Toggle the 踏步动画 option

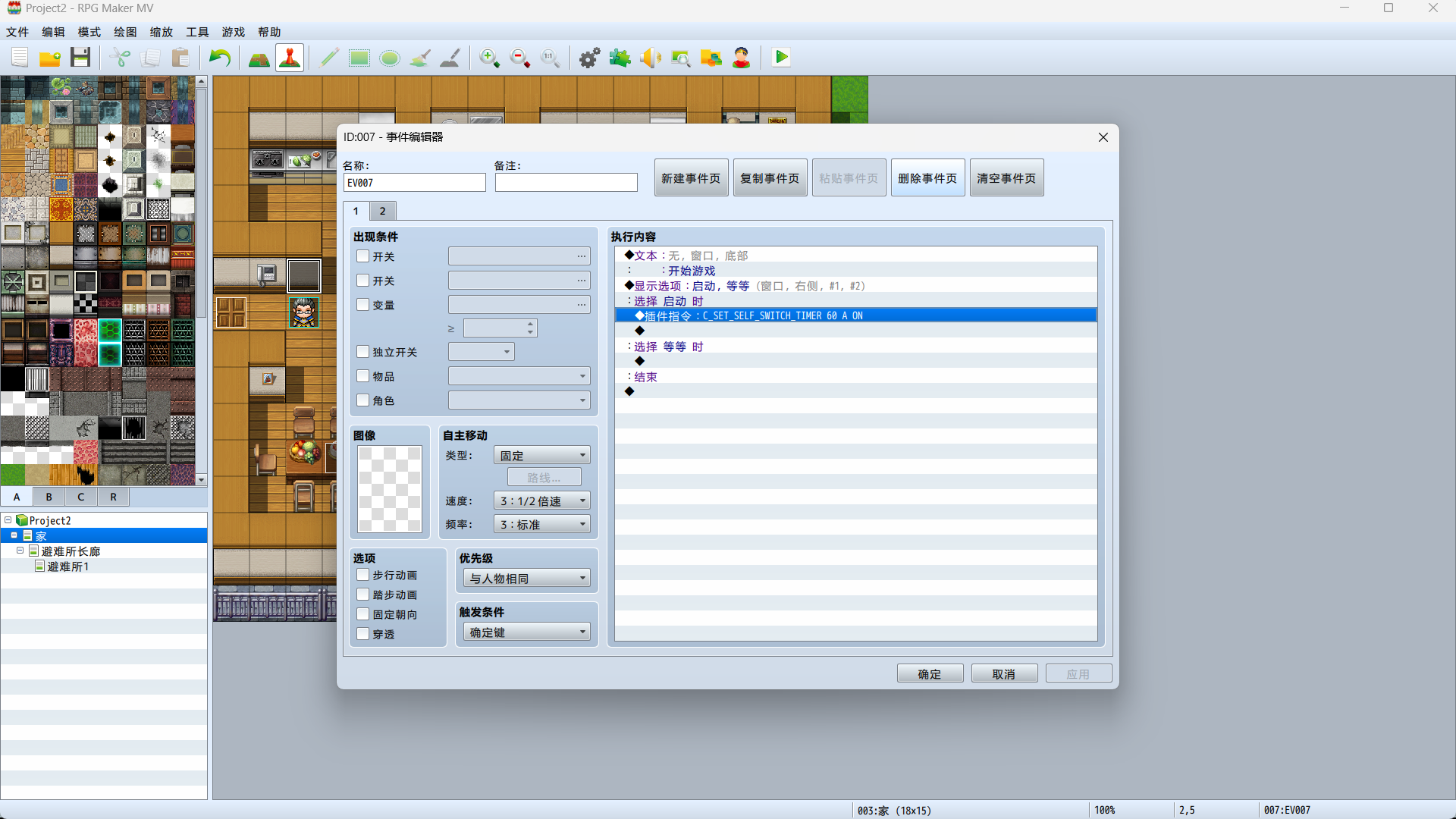[x=363, y=595]
